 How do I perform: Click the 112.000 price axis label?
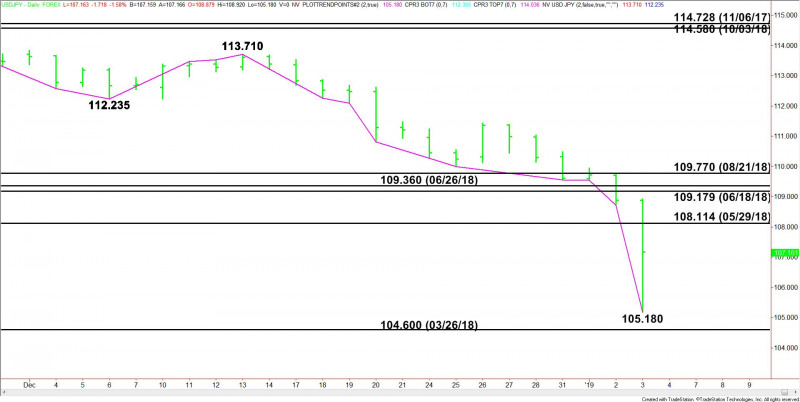(x=786, y=106)
